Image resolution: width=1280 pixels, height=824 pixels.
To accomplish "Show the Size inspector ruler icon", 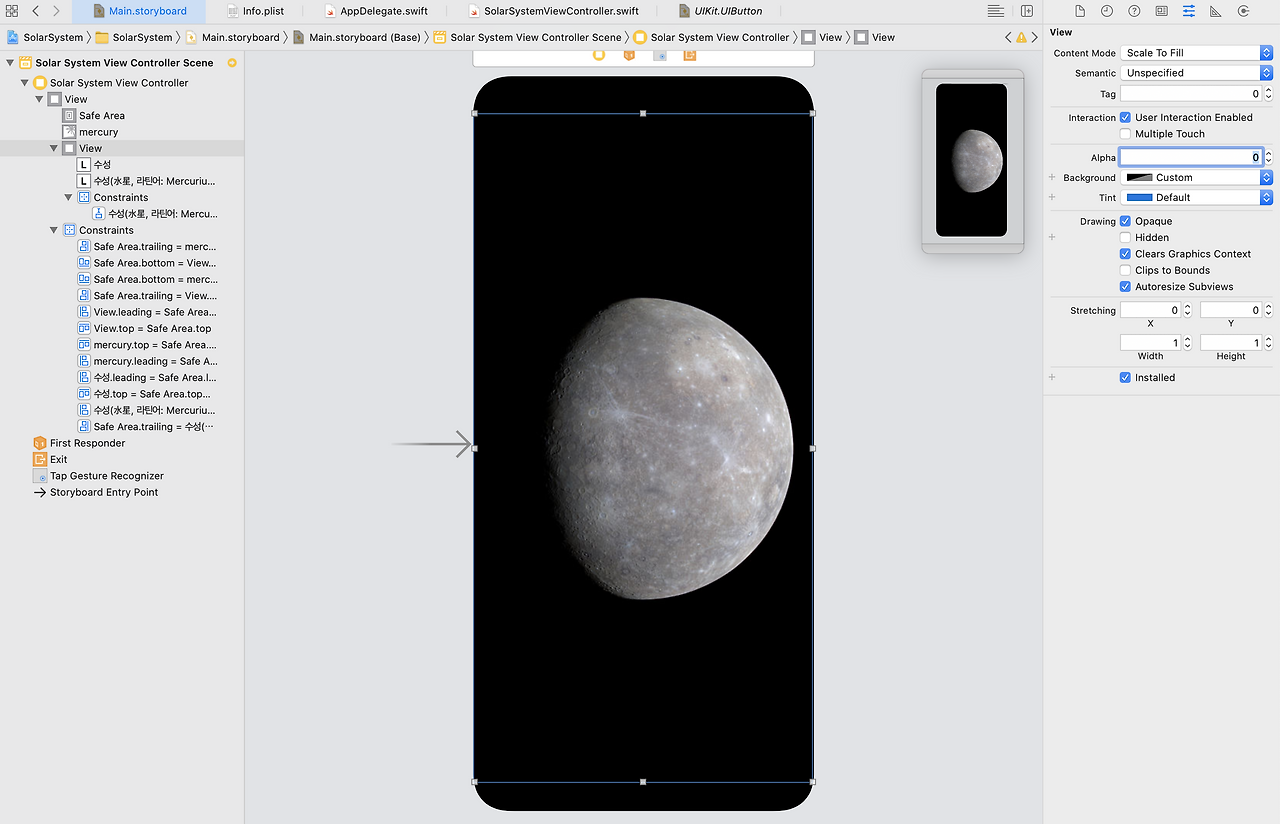I will point(1216,11).
